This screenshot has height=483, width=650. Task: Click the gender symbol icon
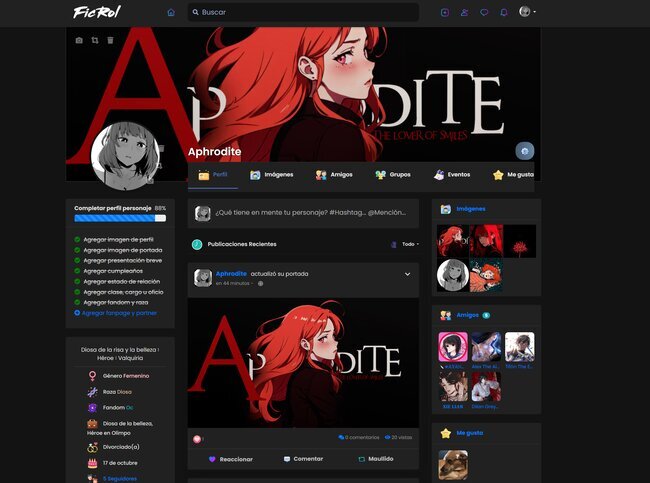[92, 376]
